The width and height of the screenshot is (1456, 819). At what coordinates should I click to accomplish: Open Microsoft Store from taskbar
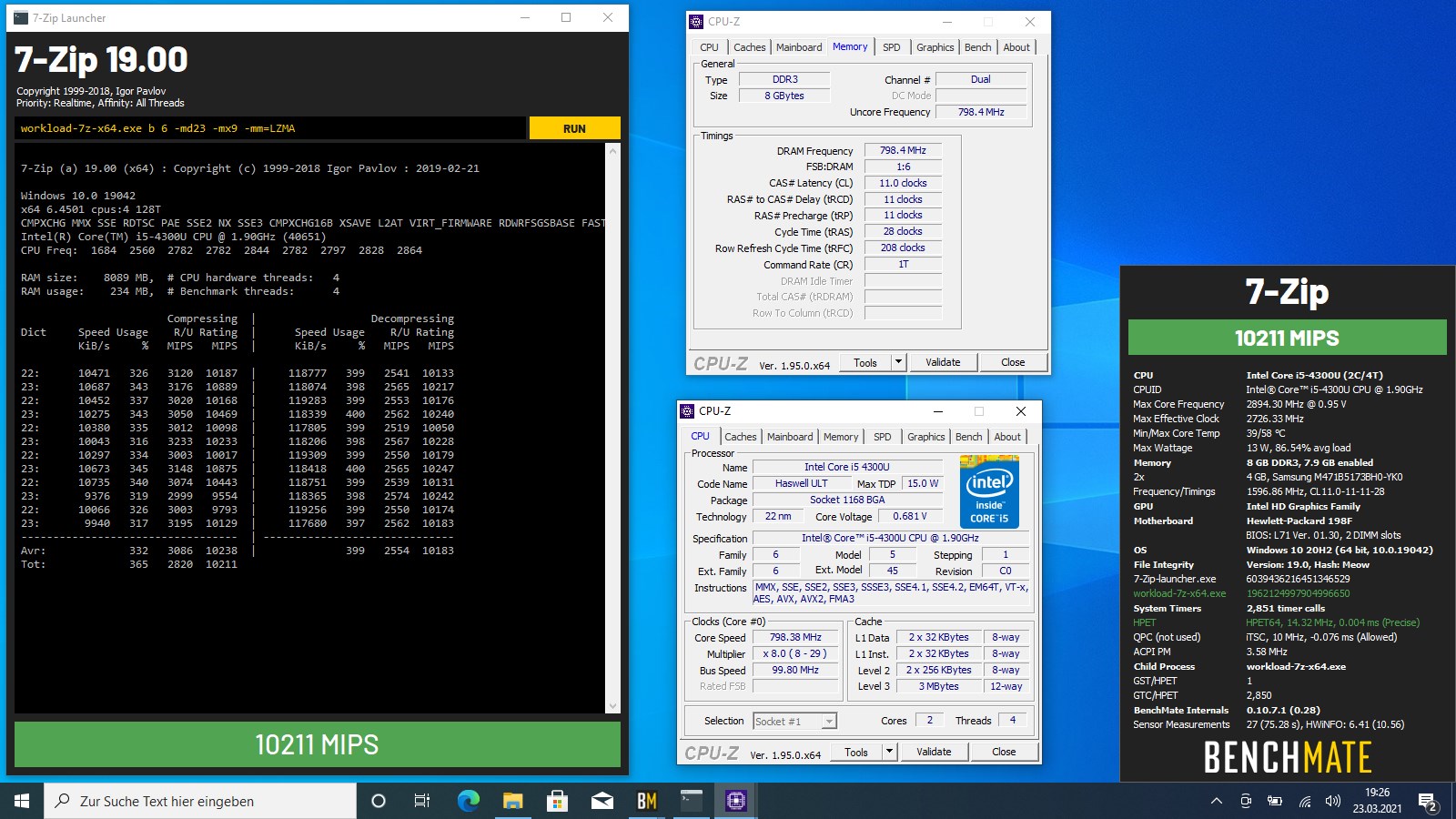pyautogui.click(x=557, y=801)
